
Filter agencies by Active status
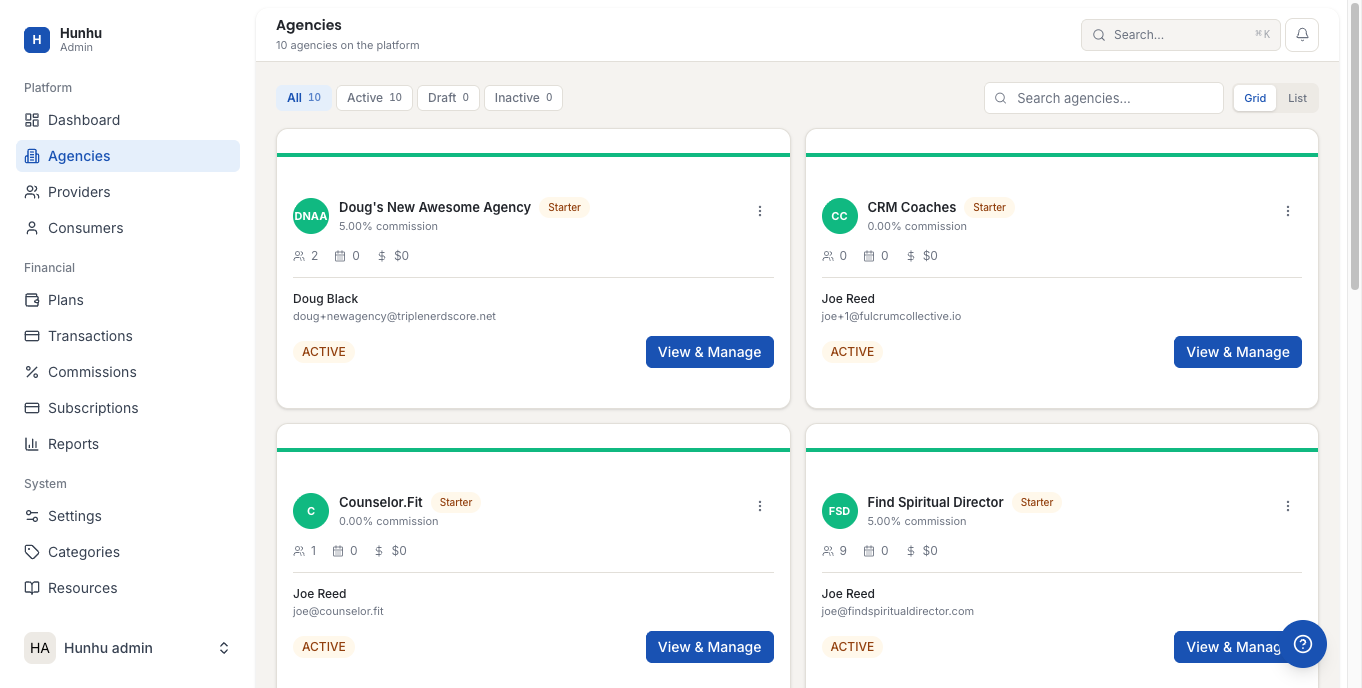(x=374, y=98)
